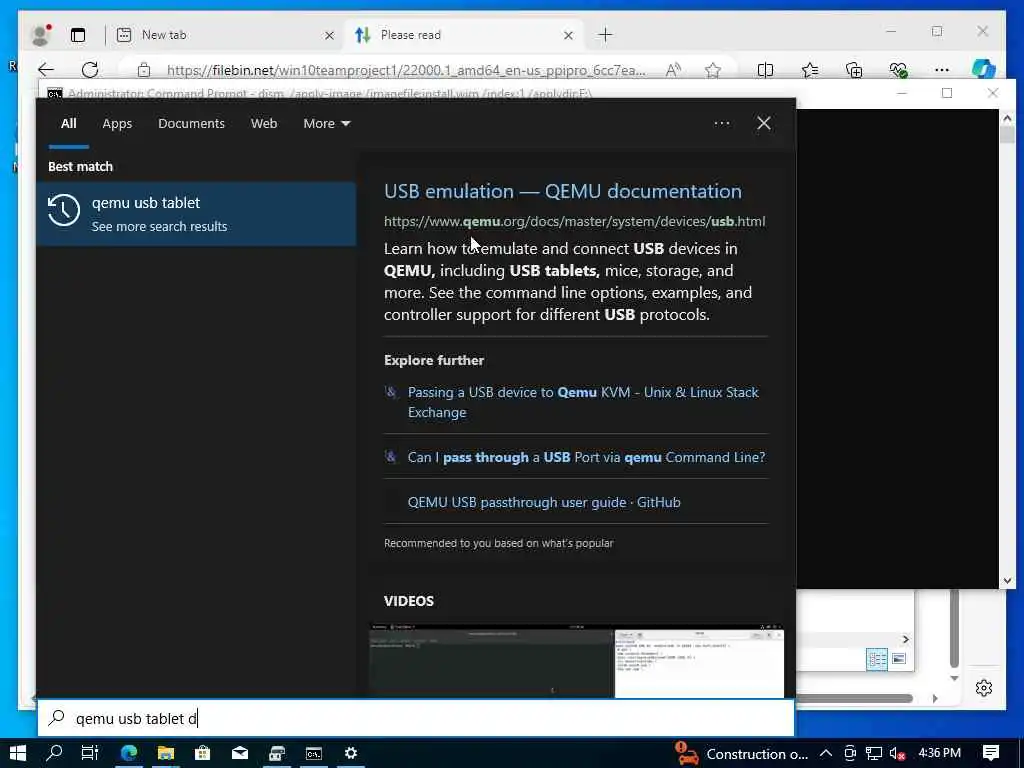Open a new Edge tab with plus button
Image resolution: width=1024 pixels, height=768 pixels.
[605, 35]
